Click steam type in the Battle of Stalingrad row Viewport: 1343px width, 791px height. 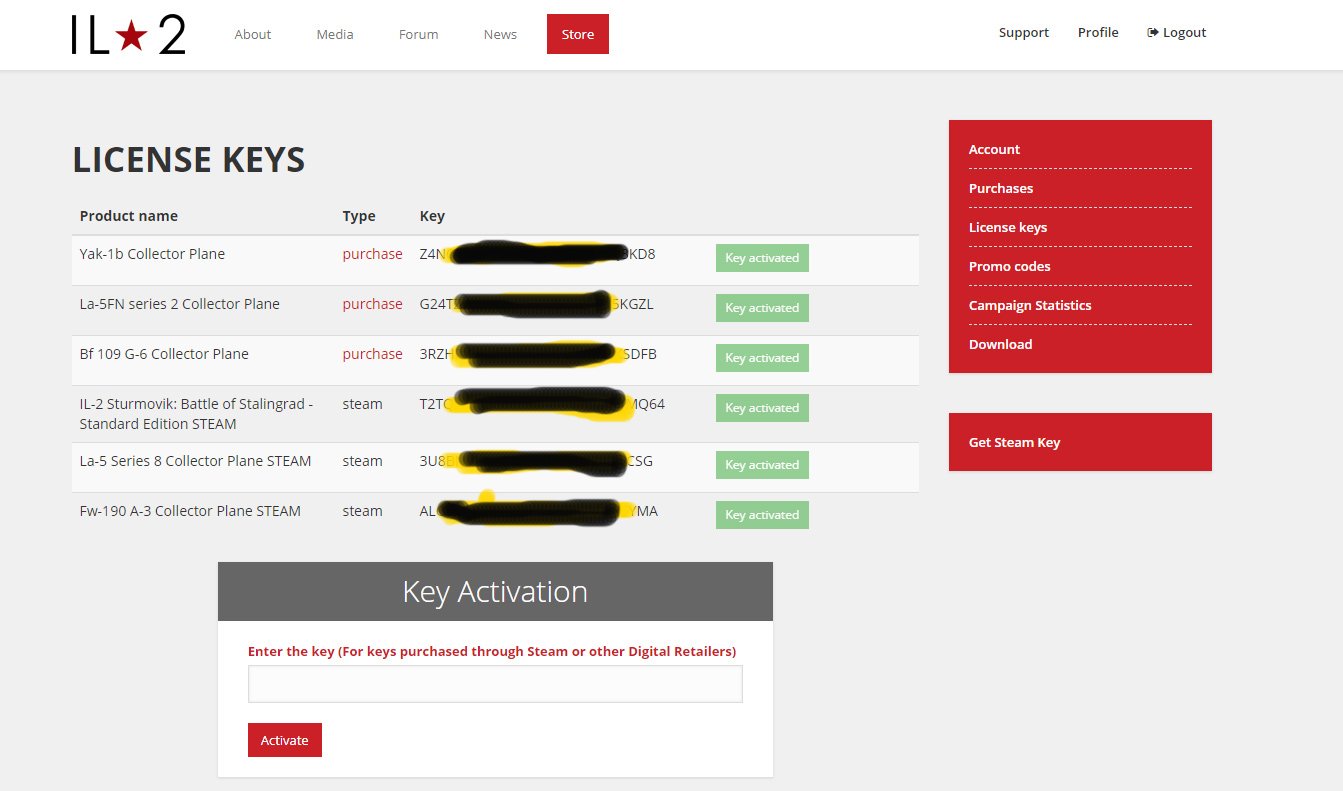pos(362,404)
